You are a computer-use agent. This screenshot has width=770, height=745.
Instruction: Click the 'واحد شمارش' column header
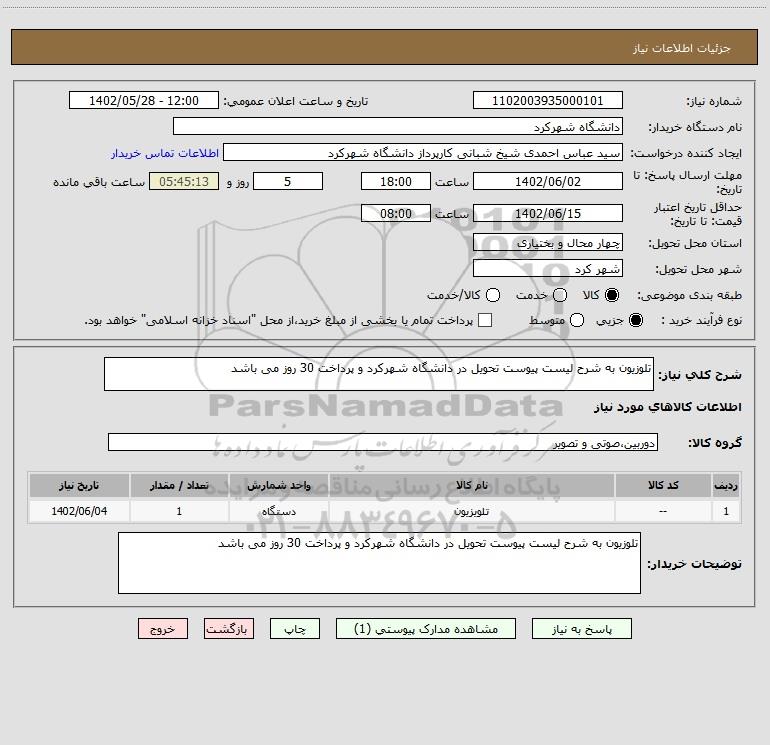coord(278,485)
